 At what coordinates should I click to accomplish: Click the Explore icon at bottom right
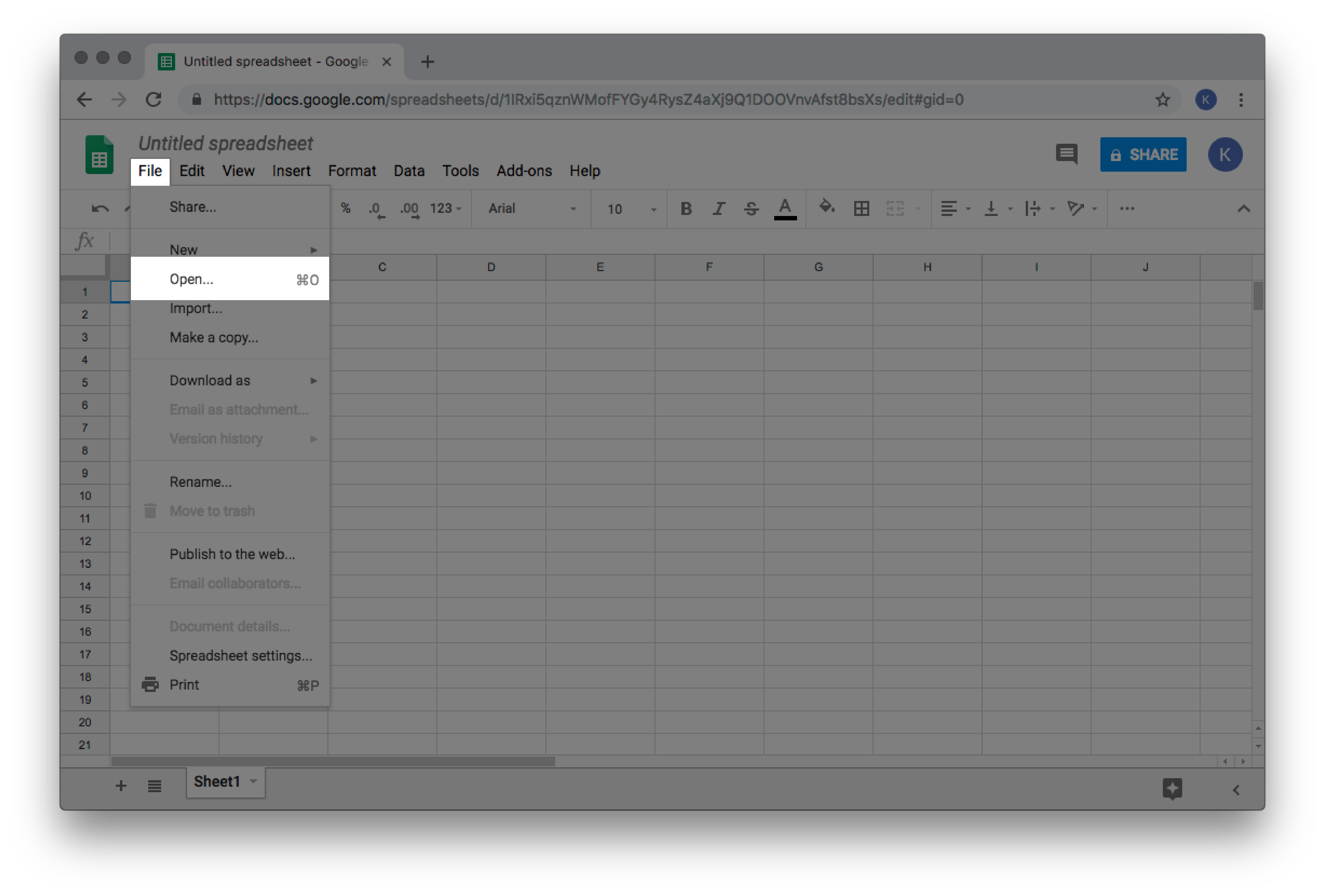point(1172,789)
